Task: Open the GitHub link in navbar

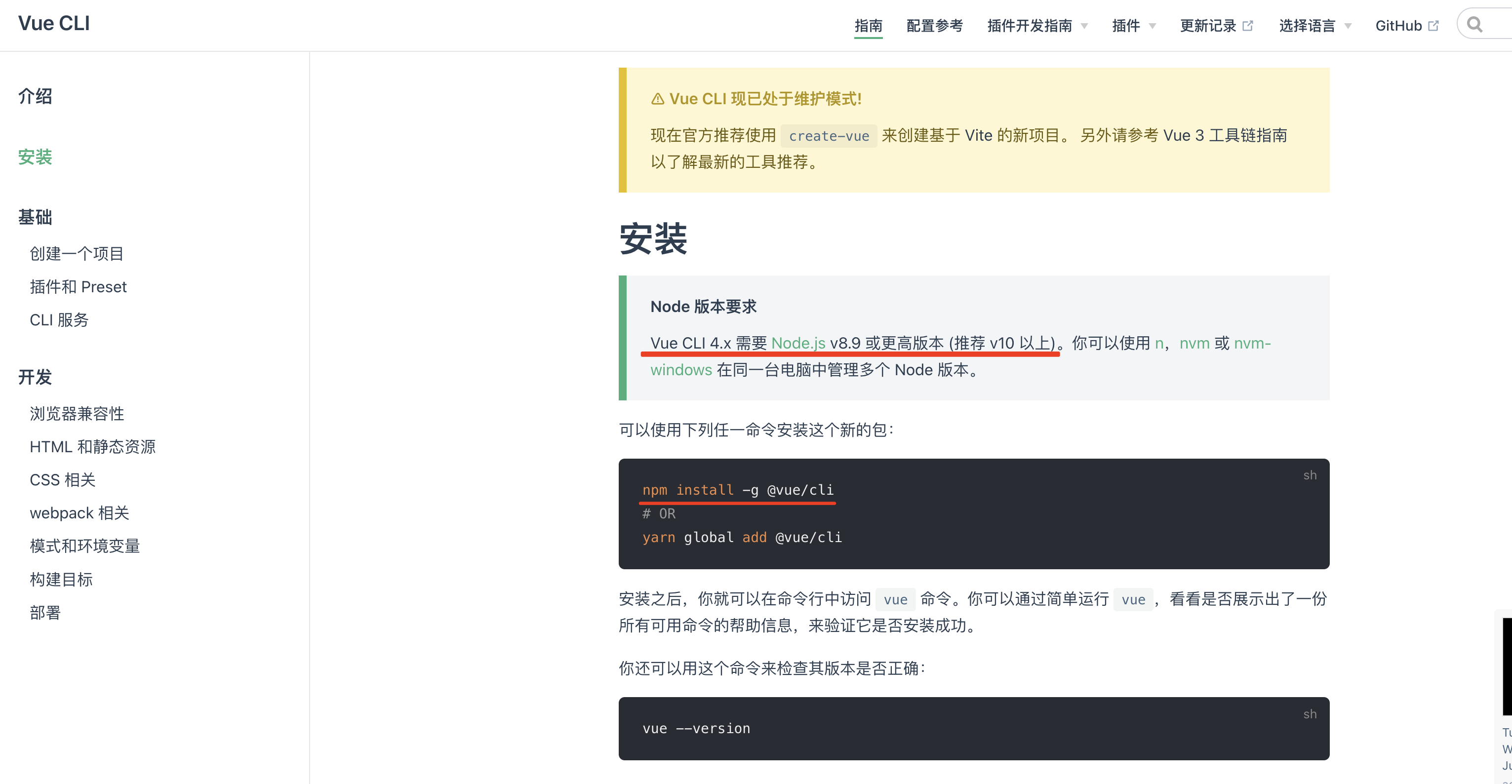Action: click(1398, 26)
